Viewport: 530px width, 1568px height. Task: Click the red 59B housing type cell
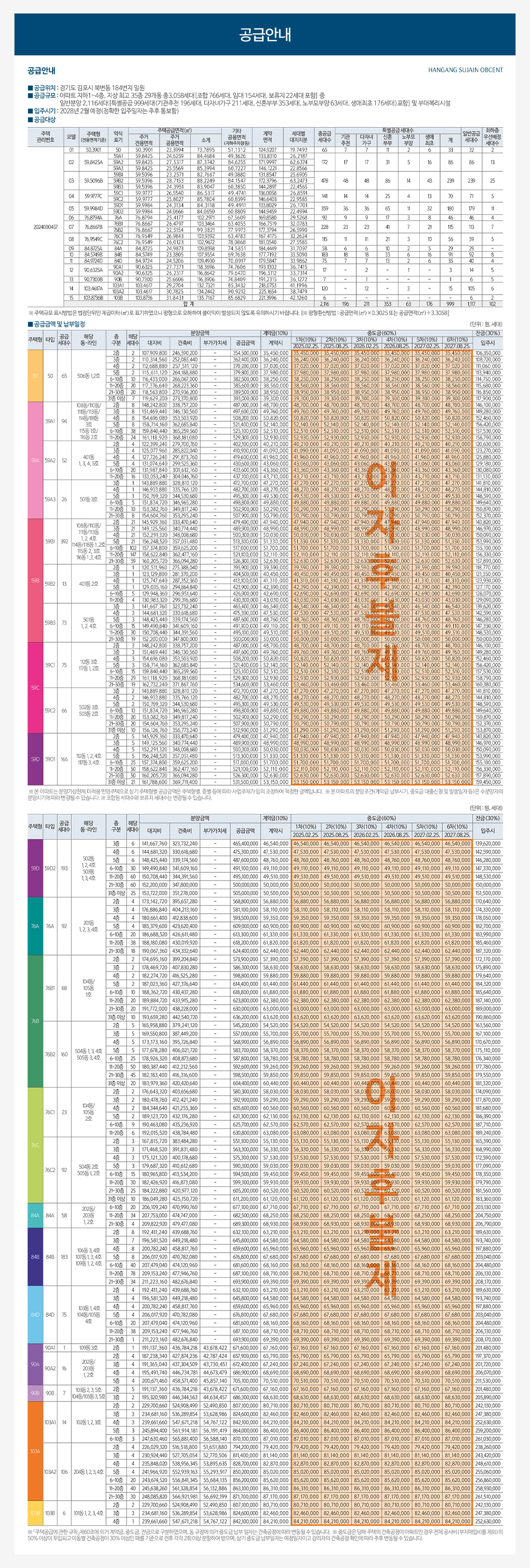point(35,581)
